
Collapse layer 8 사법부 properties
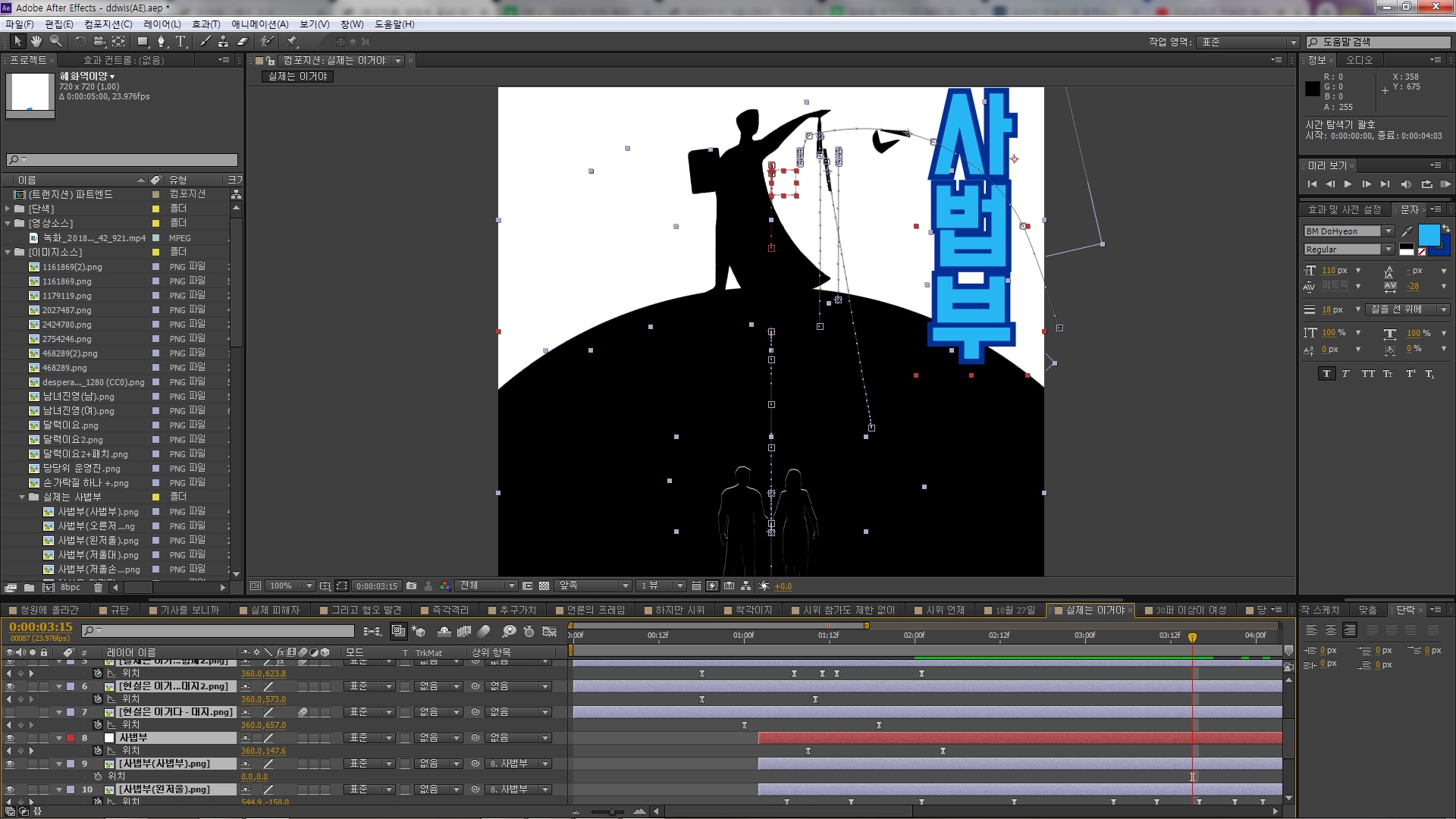tap(59, 738)
